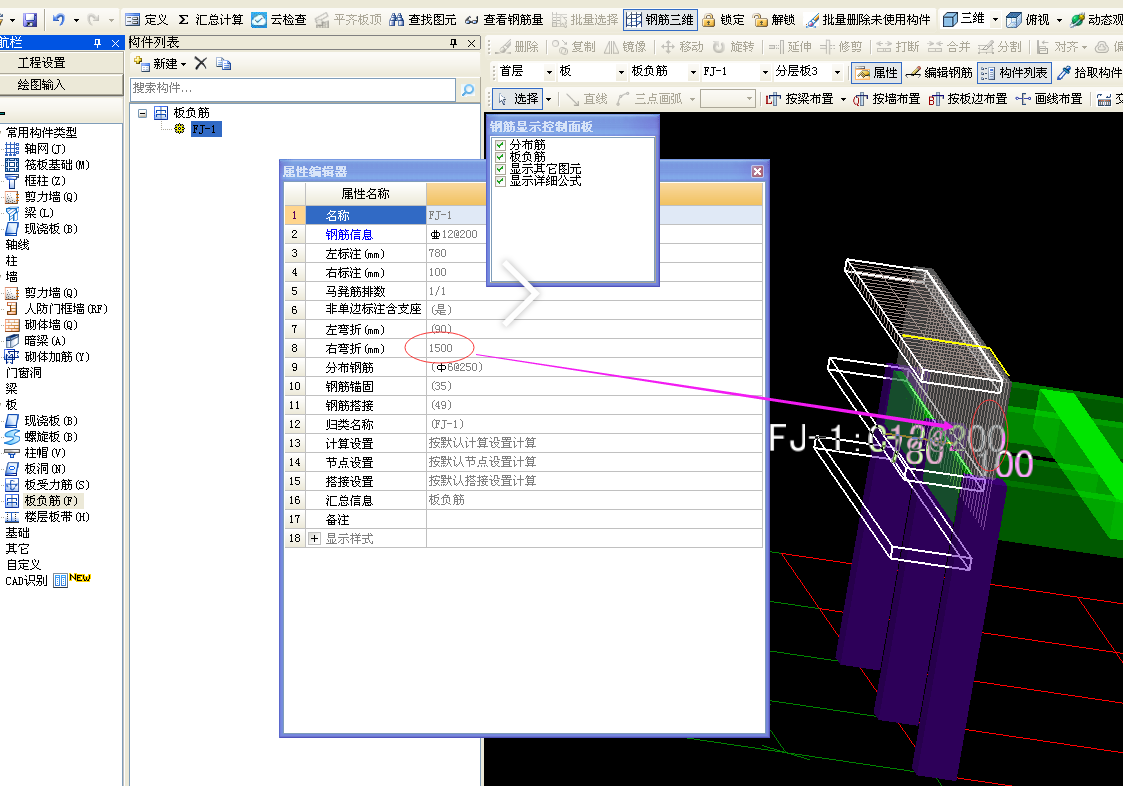The image size is (1123, 786).
Task: Close the 属性编辑器 dialog
Action: (757, 171)
